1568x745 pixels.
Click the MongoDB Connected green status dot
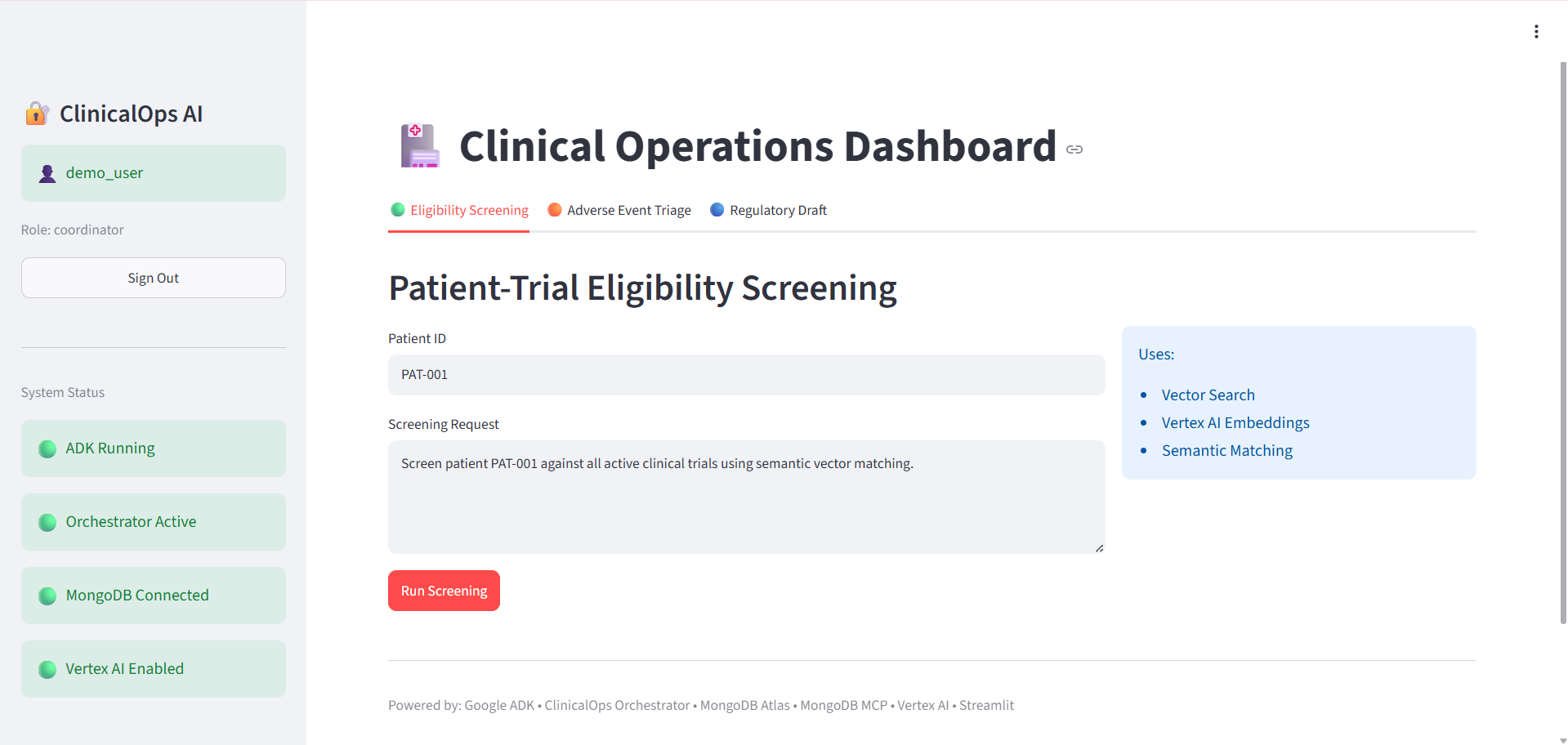[x=47, y=596]
